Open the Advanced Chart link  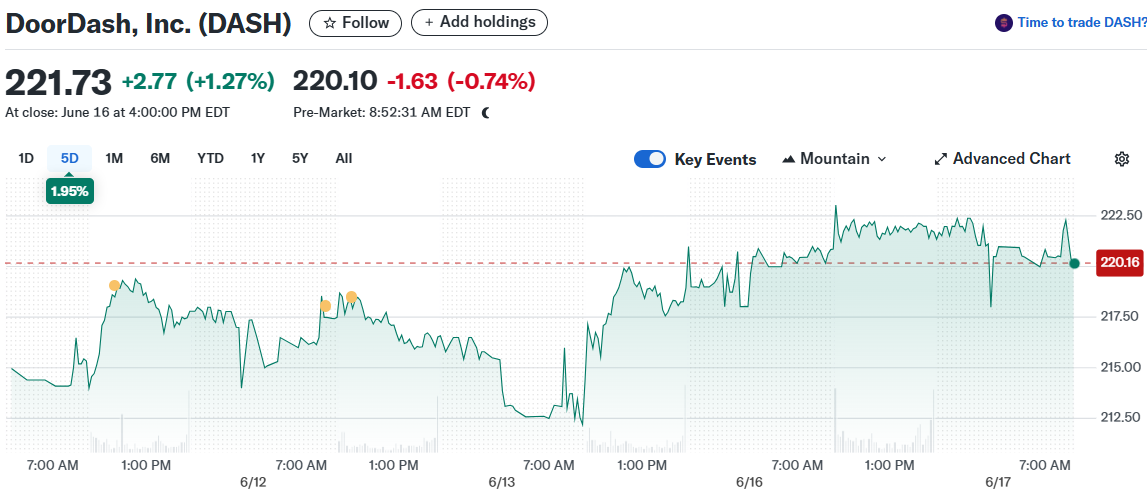[1003, 159]
